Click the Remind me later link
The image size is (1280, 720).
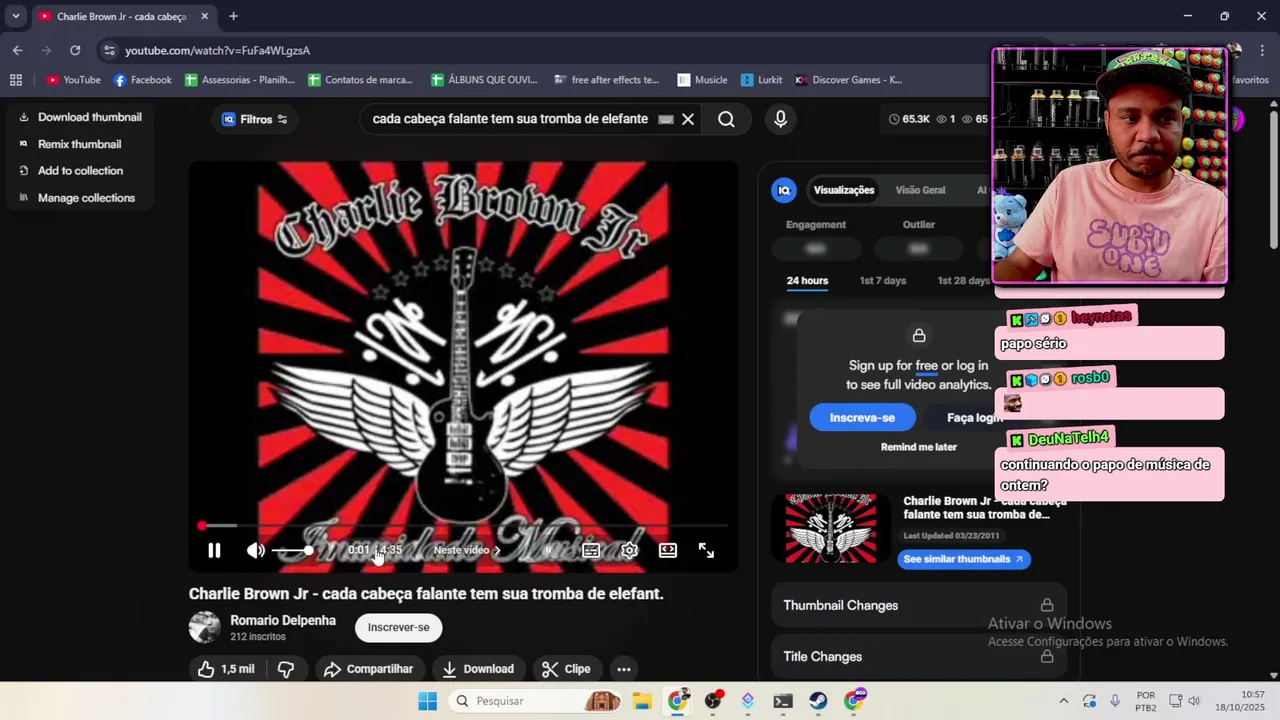tap(919, 447)
